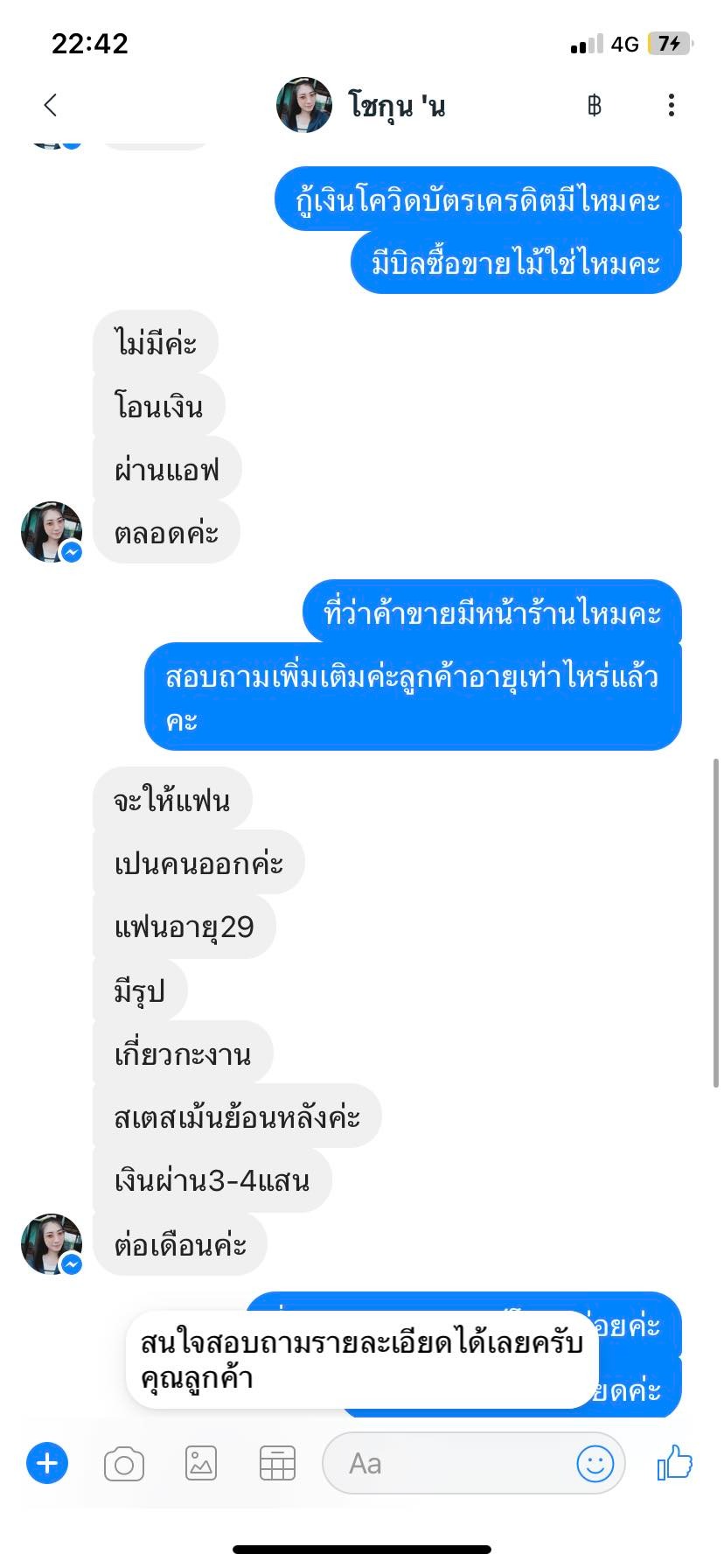Click the chat scrollbar on right edge

716,923
